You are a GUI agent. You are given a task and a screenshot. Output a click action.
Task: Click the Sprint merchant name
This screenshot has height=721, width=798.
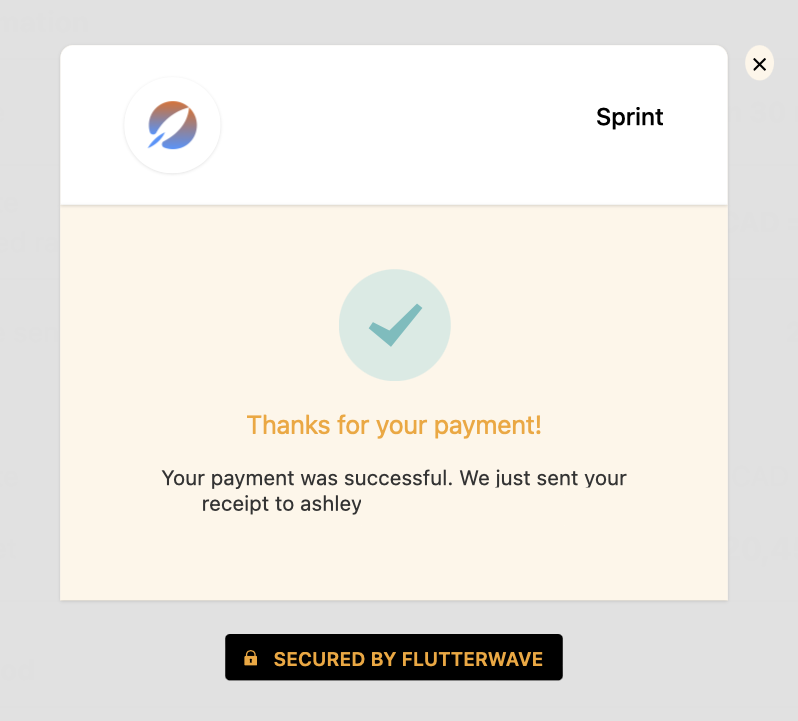click(x=629, y=117)
